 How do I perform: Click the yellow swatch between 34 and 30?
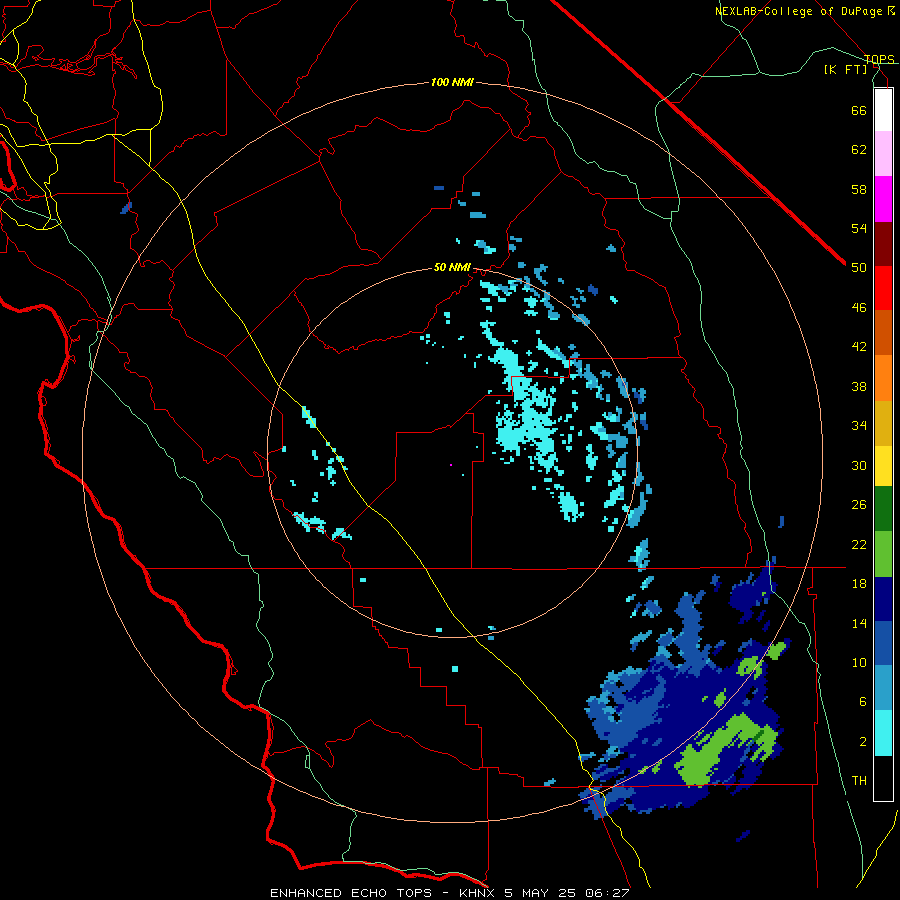pos(883,466)
